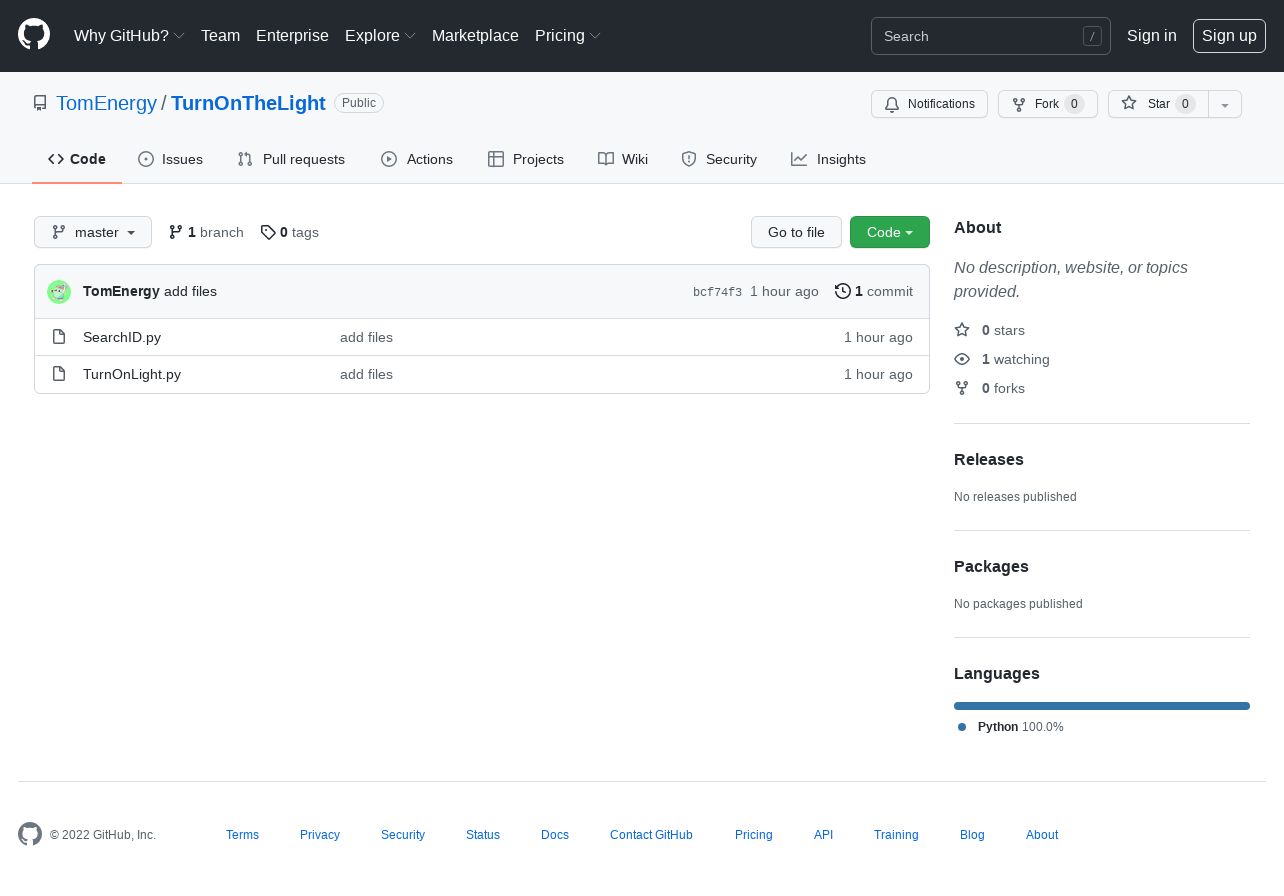Open footer Docs link
This screenshot has width=1284, height=896.
[x=555, y=834]
